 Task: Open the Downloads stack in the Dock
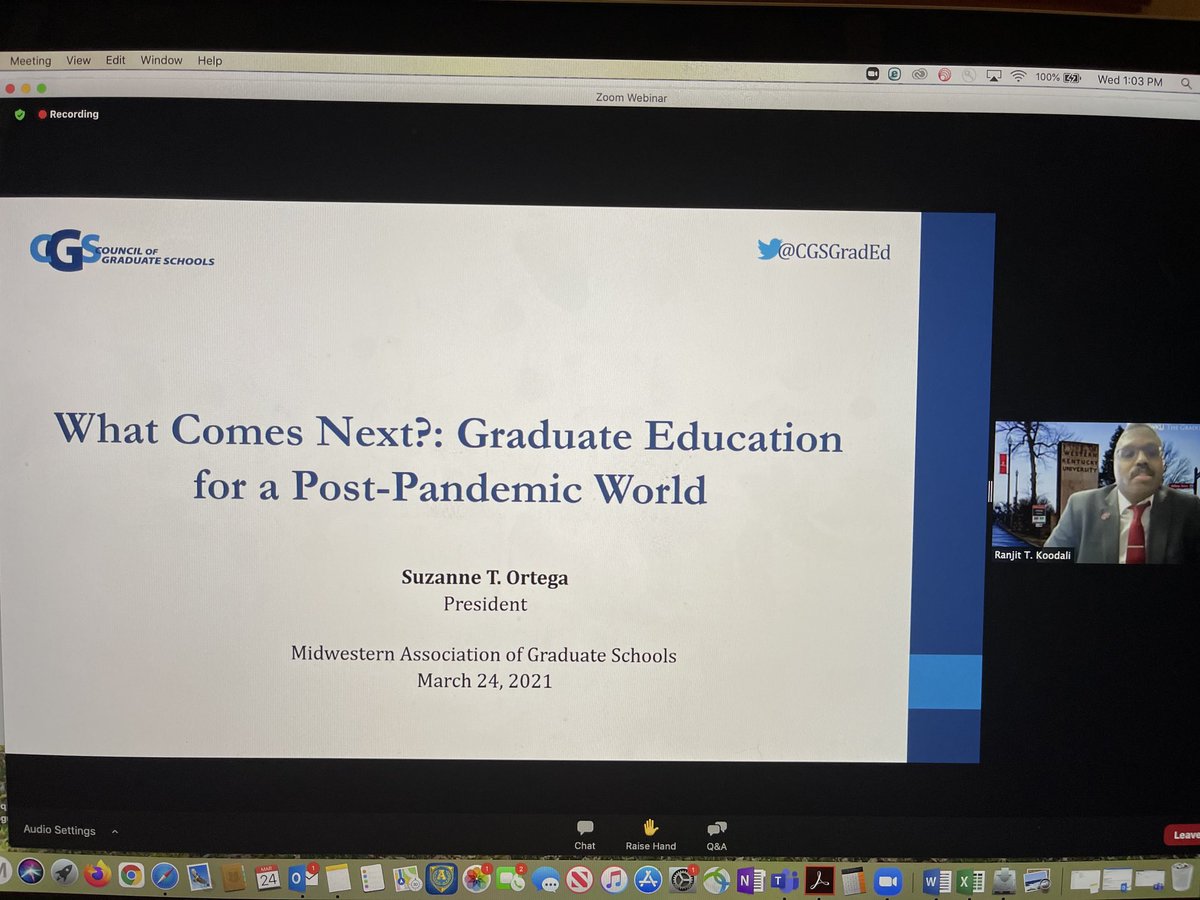coord(1004,882)
